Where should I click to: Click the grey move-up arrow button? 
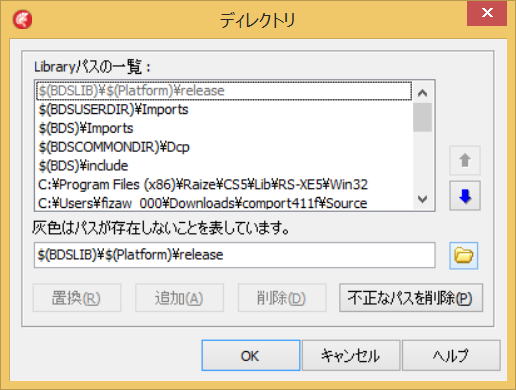465,161
